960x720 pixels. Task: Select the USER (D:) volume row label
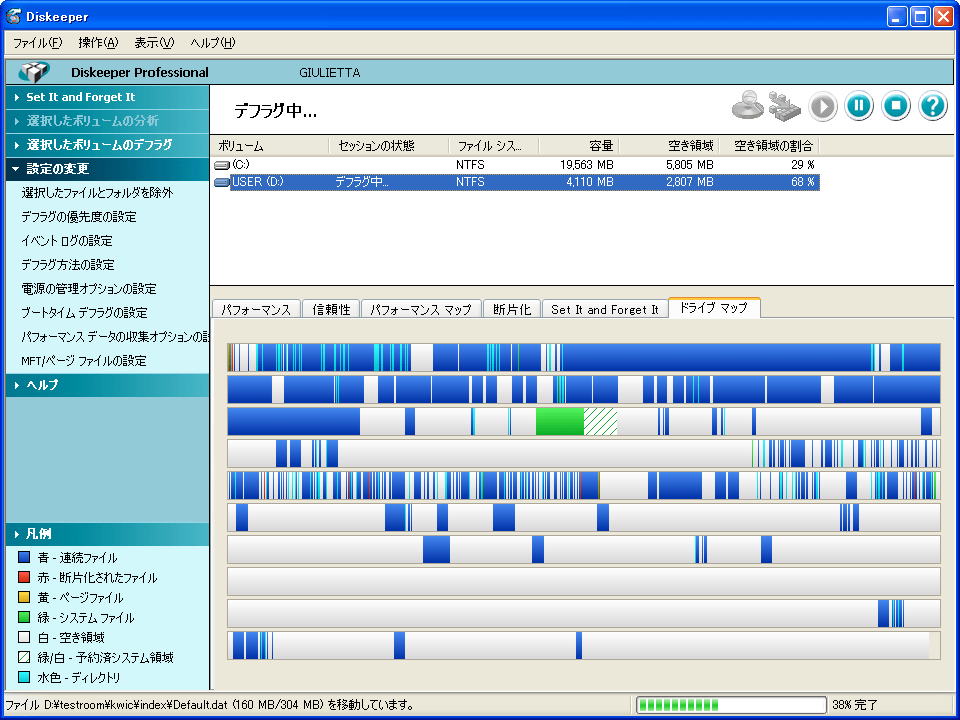(257, 182)
